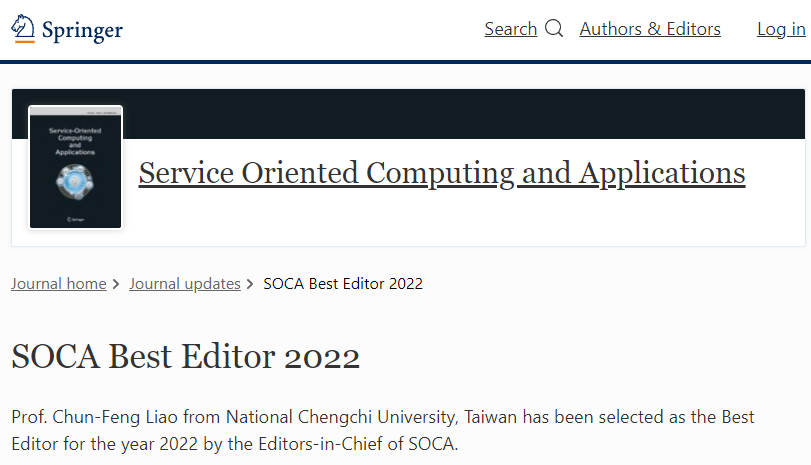Open Service Oriented Computing and Applications title link

(x=442, y=173)
